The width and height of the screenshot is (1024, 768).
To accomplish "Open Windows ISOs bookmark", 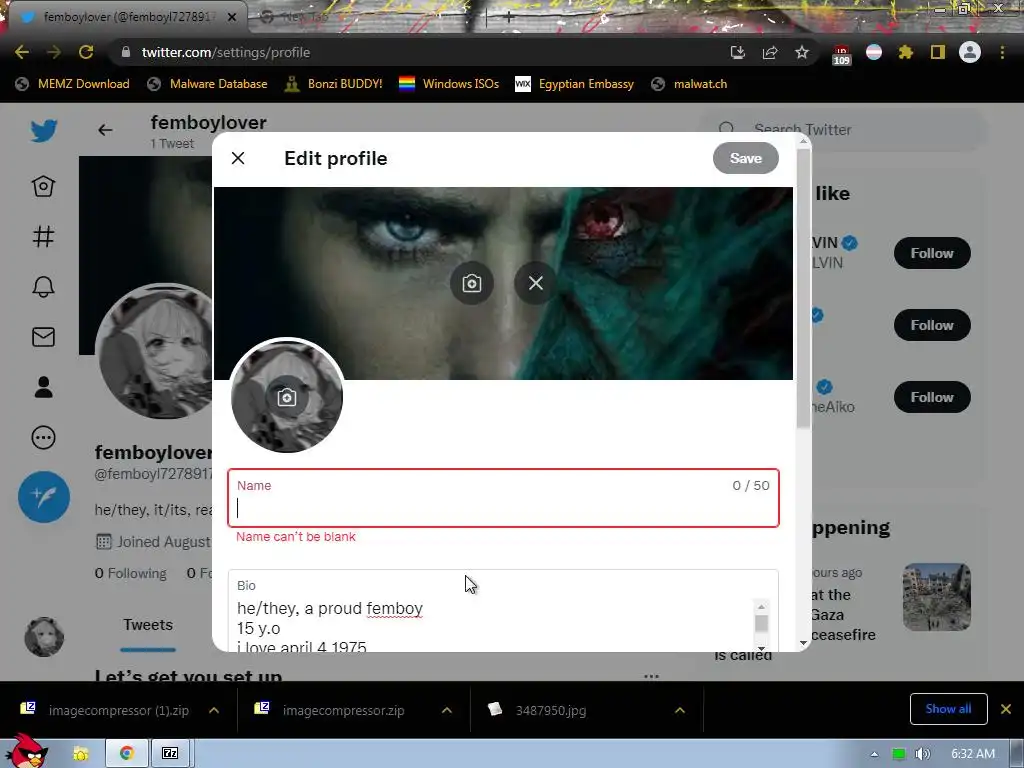I will click(x=449, y=84).
